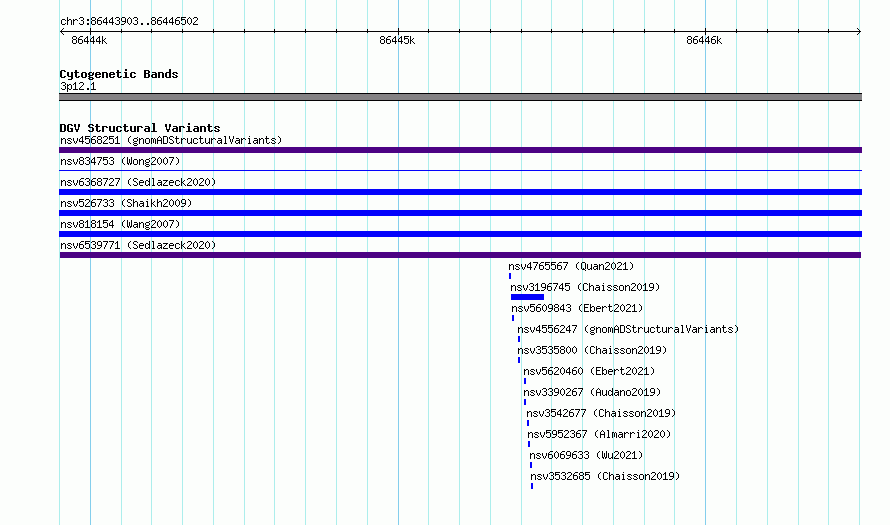Open variant nsv526733 (Shaikh2009)
The width and height of the screenshot is (890, 525).
[126, 203]
